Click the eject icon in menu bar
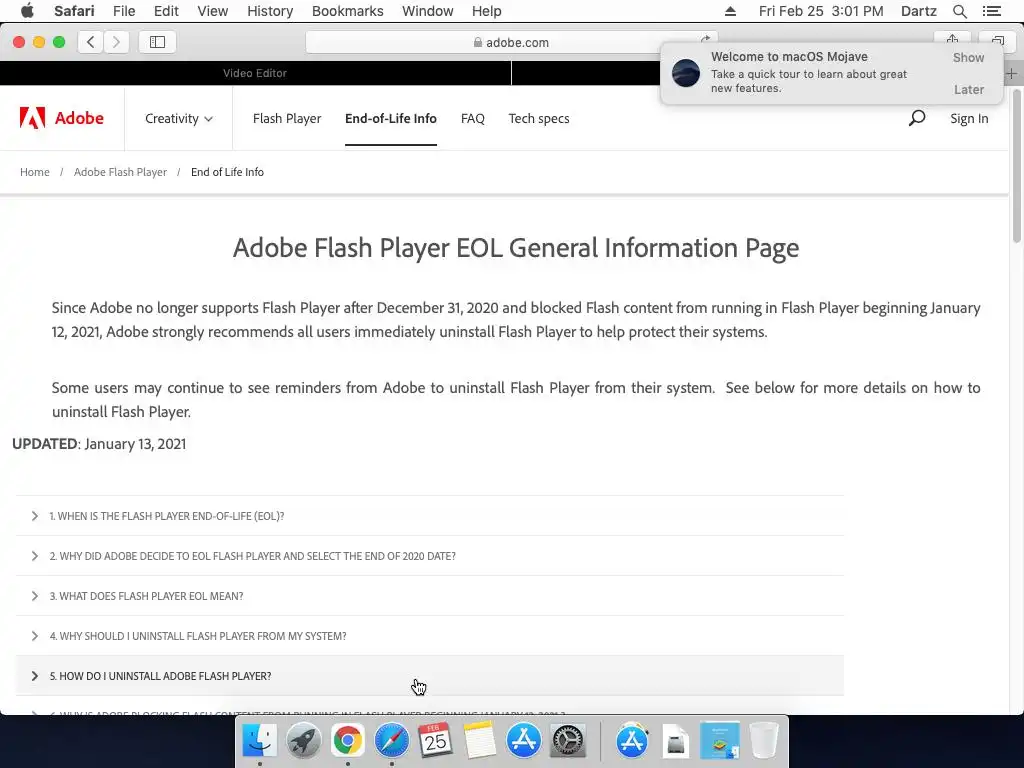 [730, 11]
